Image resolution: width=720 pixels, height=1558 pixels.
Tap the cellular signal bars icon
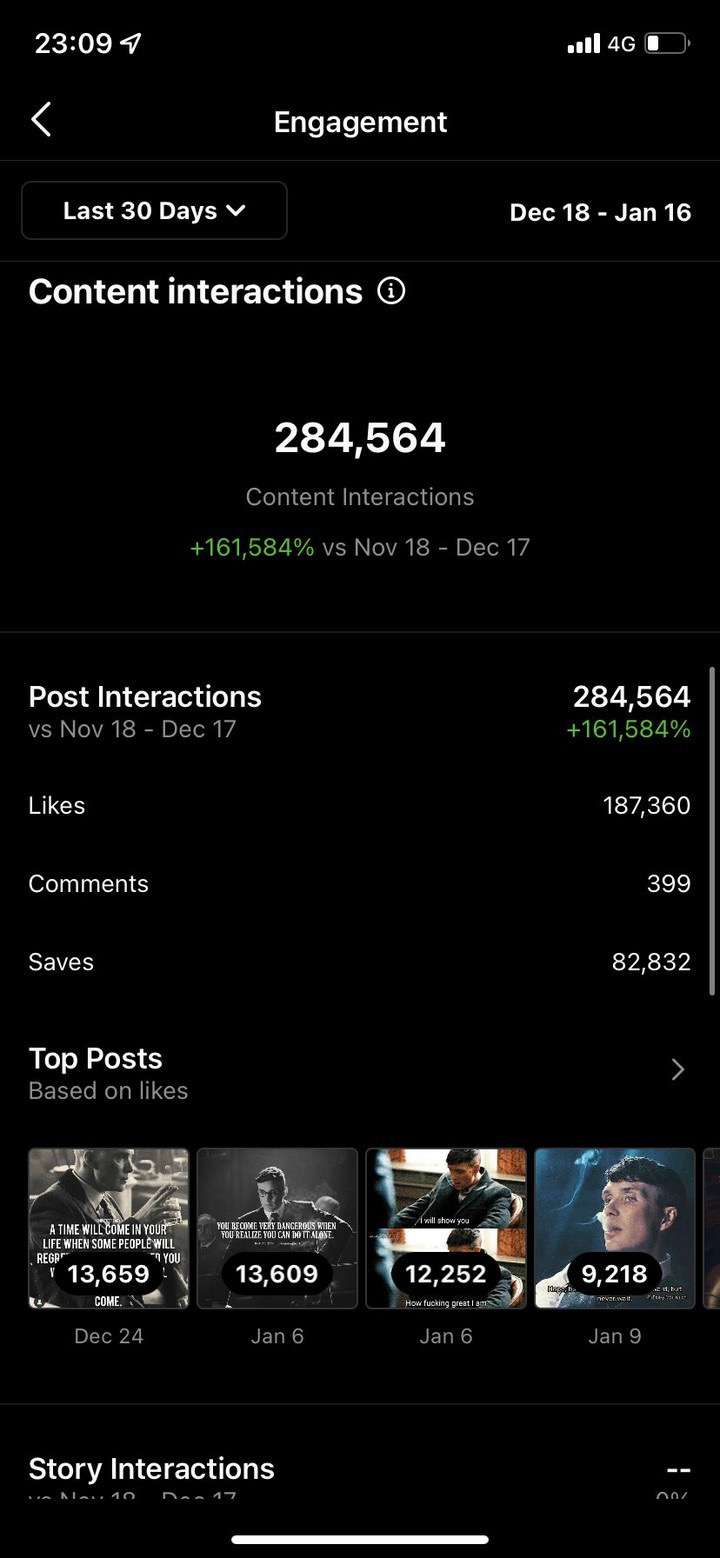point(583,44)
